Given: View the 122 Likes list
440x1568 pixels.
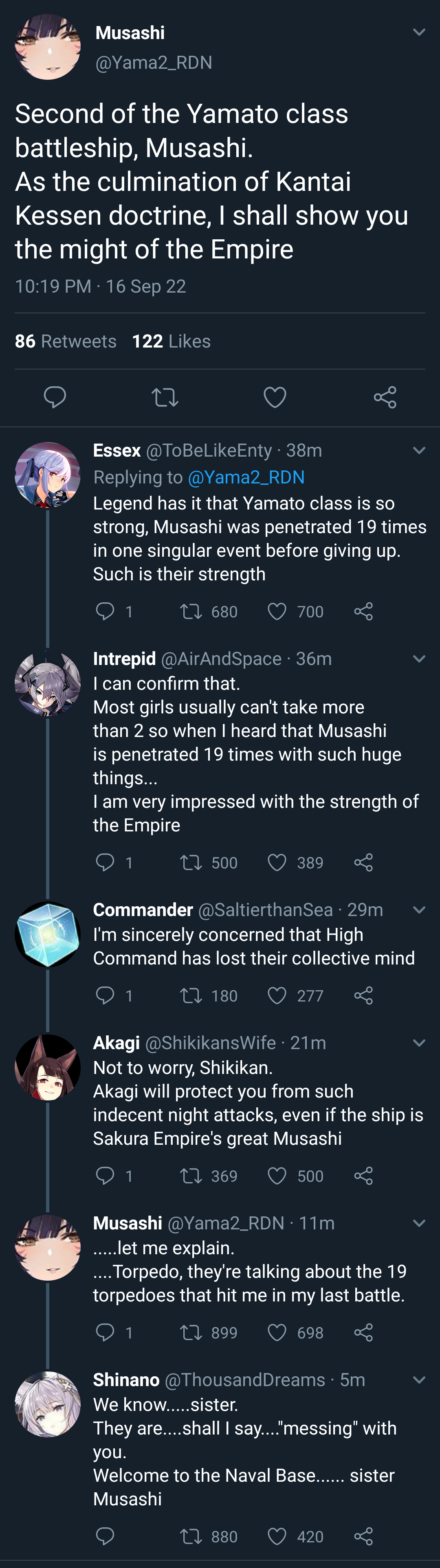Looking at the screenshot, I should tap(171, 341).
